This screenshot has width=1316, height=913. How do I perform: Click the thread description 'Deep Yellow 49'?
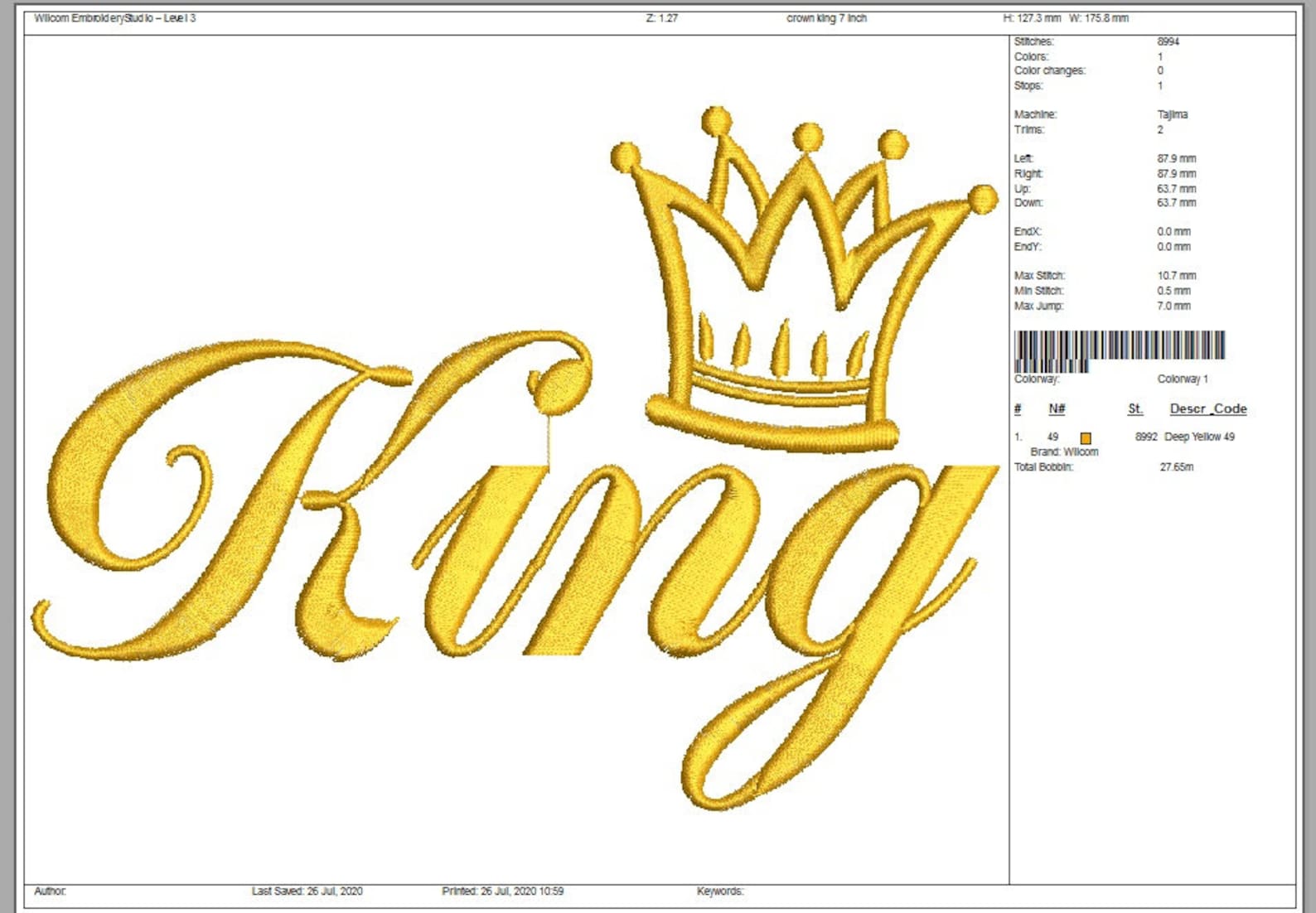(1199, 437)
